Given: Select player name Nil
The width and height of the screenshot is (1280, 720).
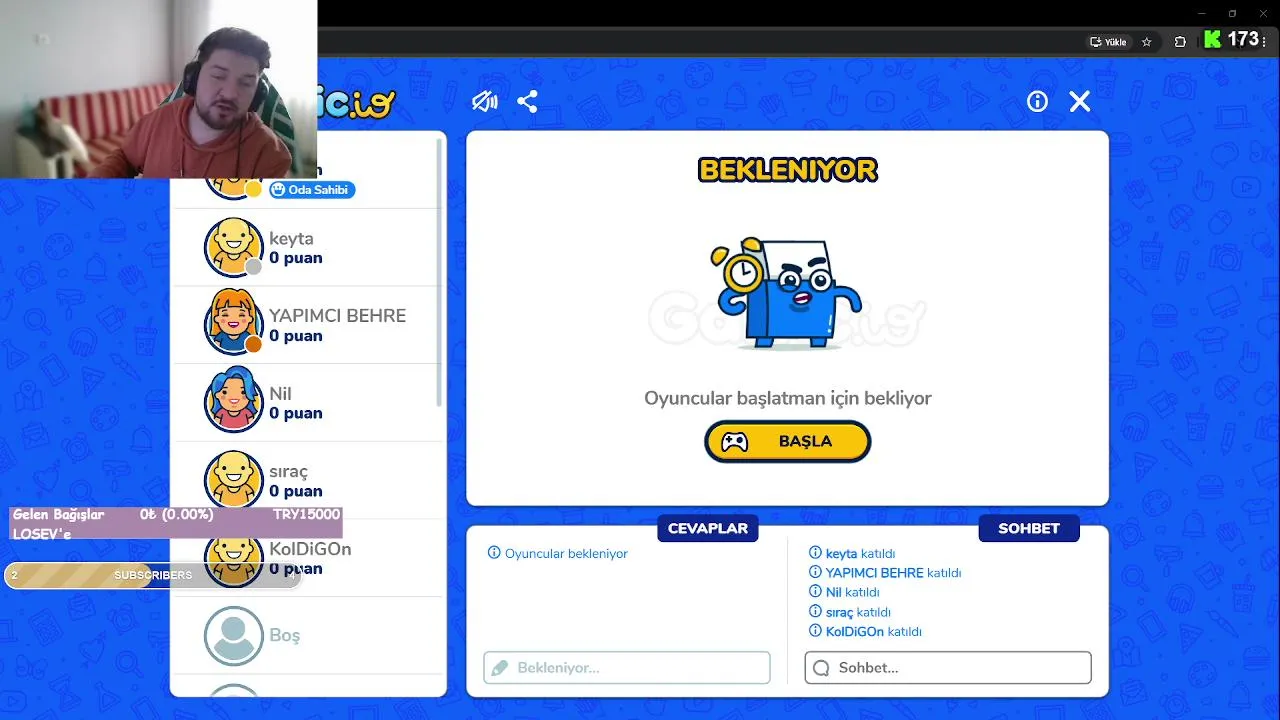Looking at the screenshot, I should 280,394.
